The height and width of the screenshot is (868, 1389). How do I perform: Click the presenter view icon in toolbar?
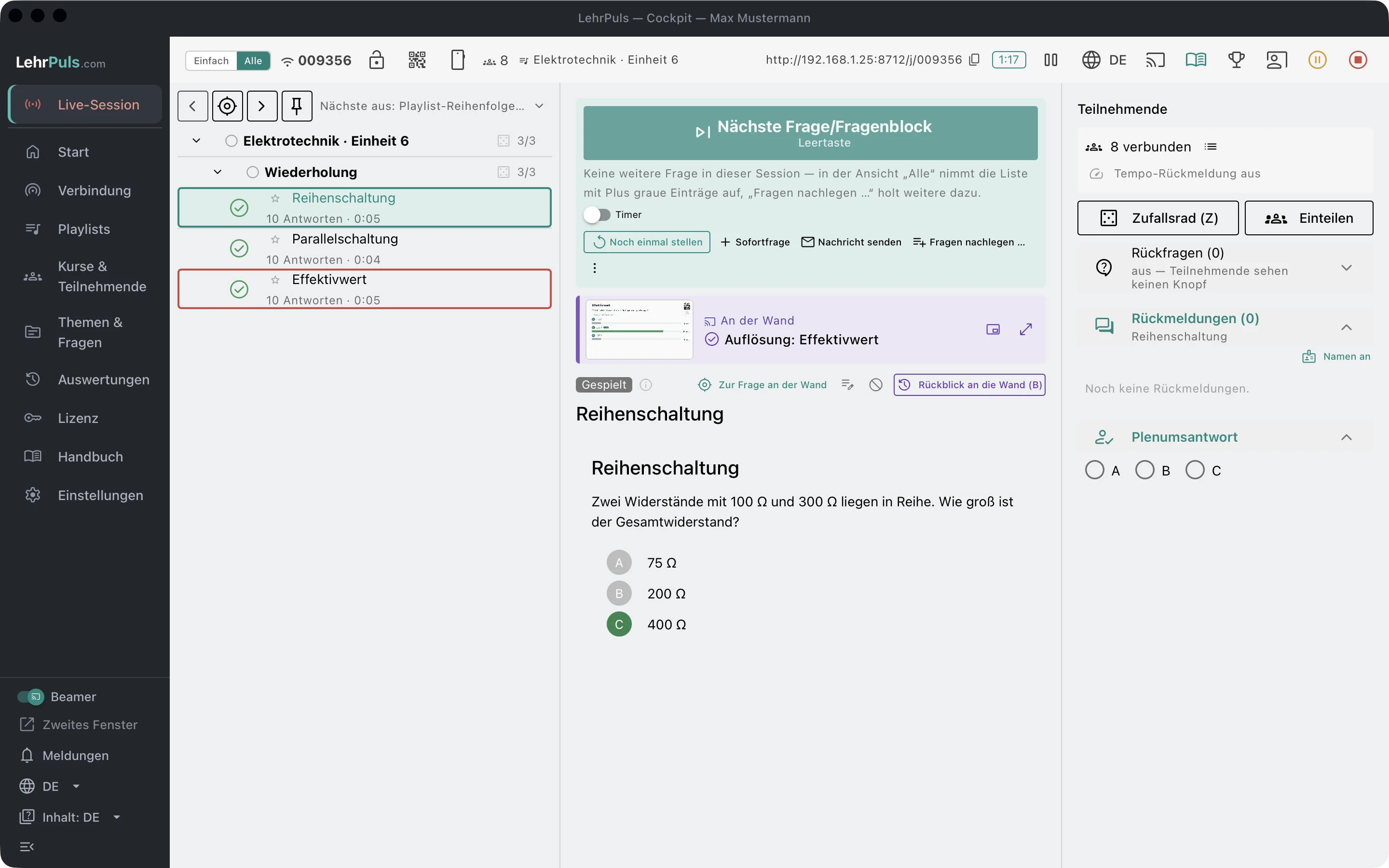1277,60
